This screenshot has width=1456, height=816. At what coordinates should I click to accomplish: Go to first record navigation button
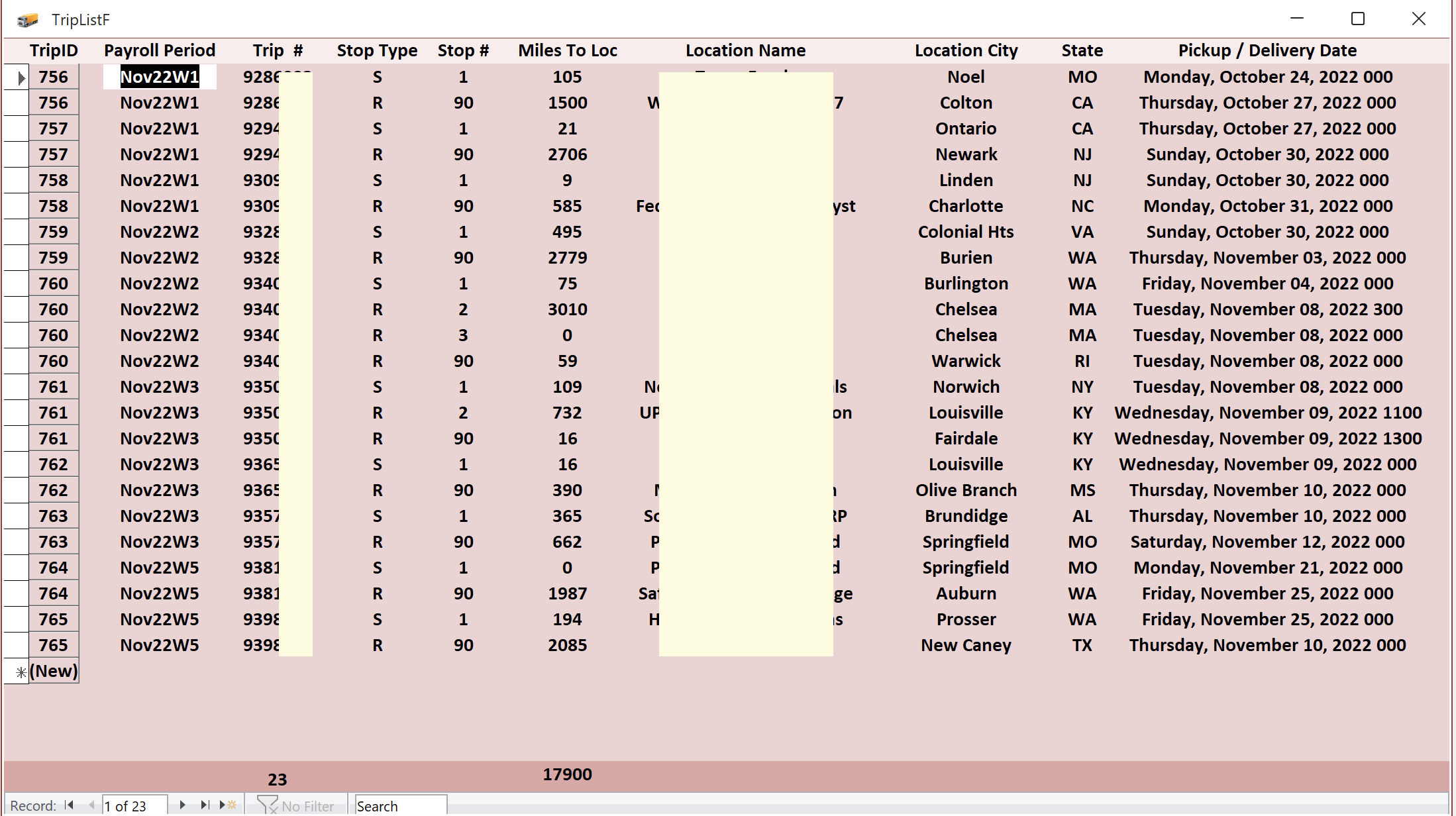click(x=69, y=805)
